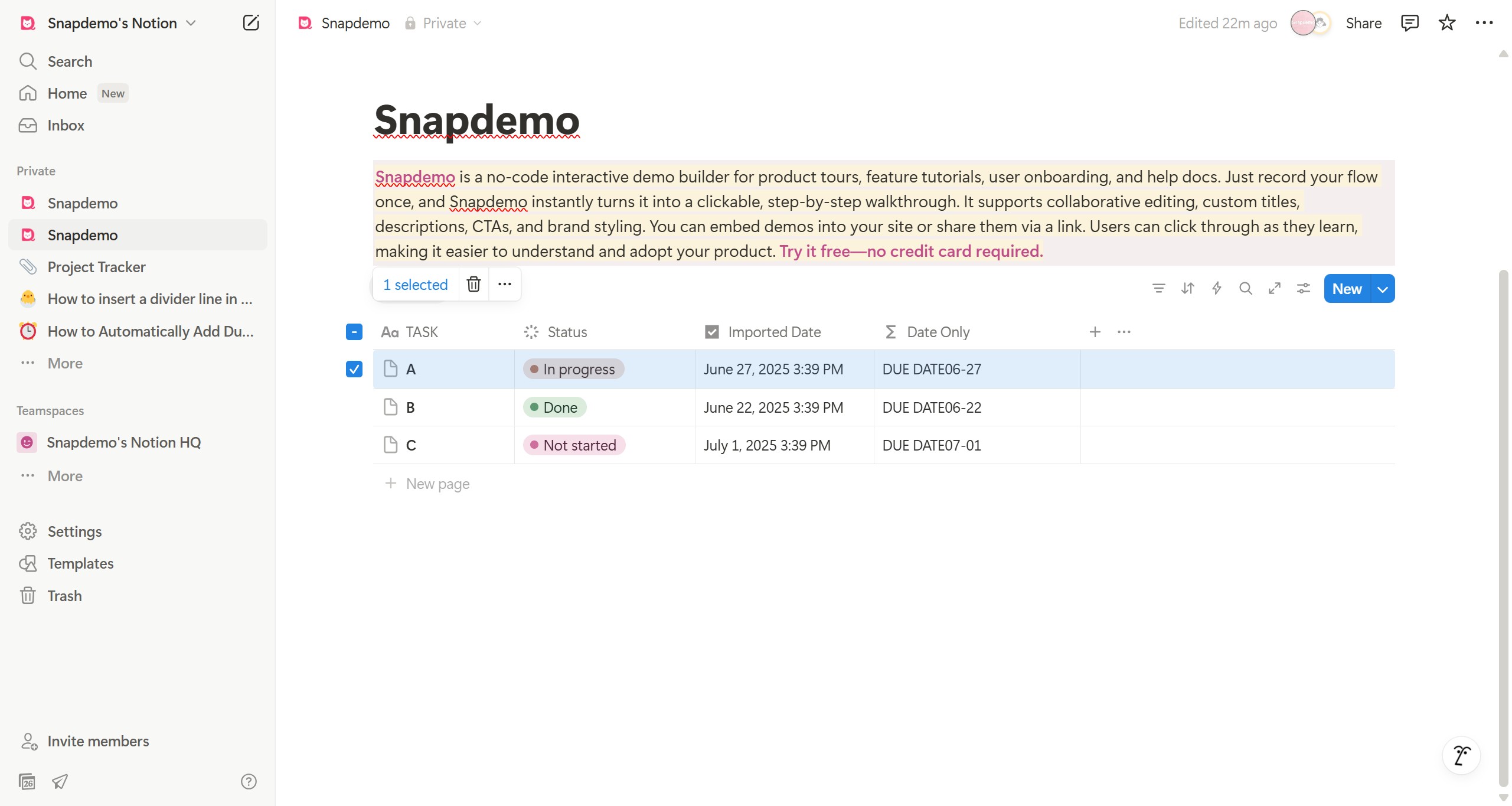
Task: Open Trash from the sidebar
Action: [138, 596]
